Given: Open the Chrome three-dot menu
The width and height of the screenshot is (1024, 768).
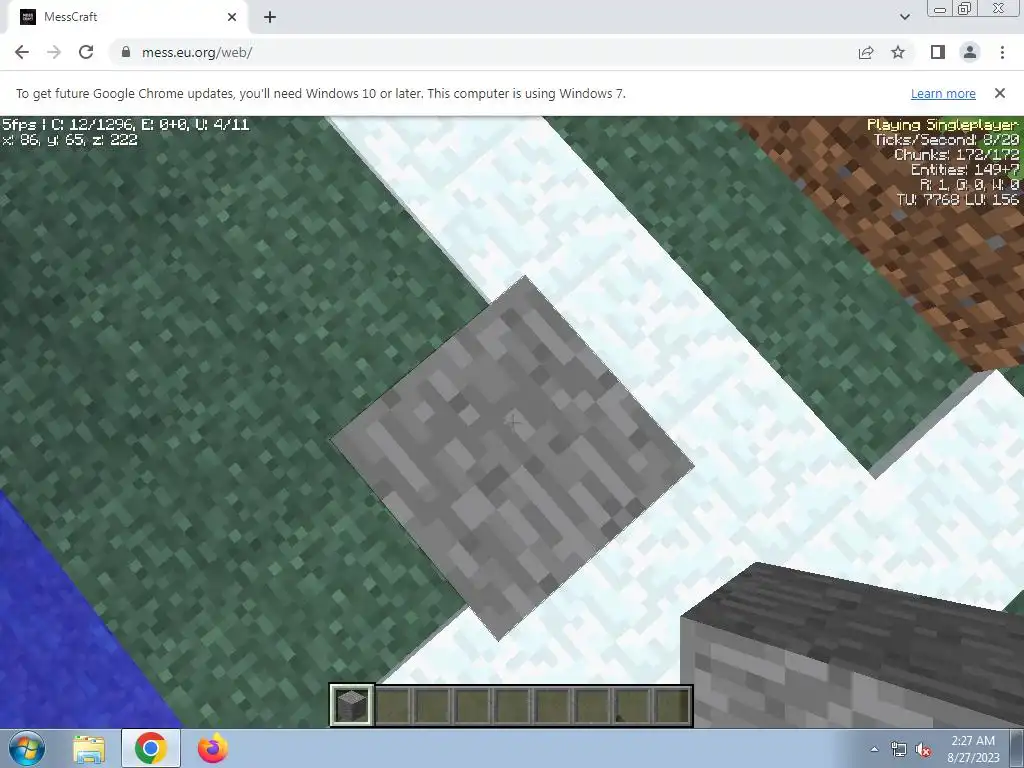Looking at the screenshot, I should tap(1002, 52).
